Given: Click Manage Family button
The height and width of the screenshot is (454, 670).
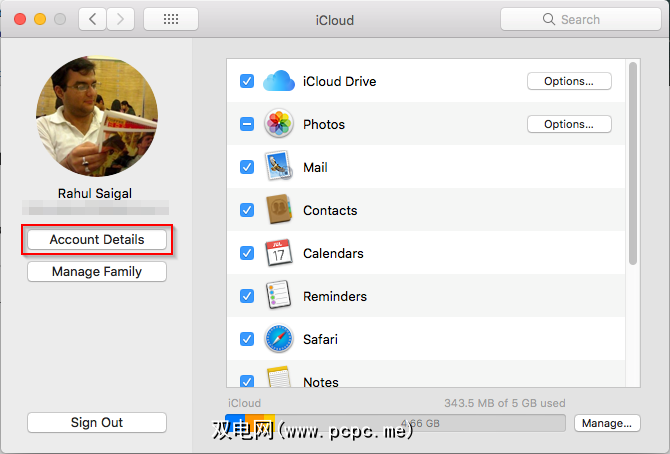Looking at the screenshot, I should 97,271.
